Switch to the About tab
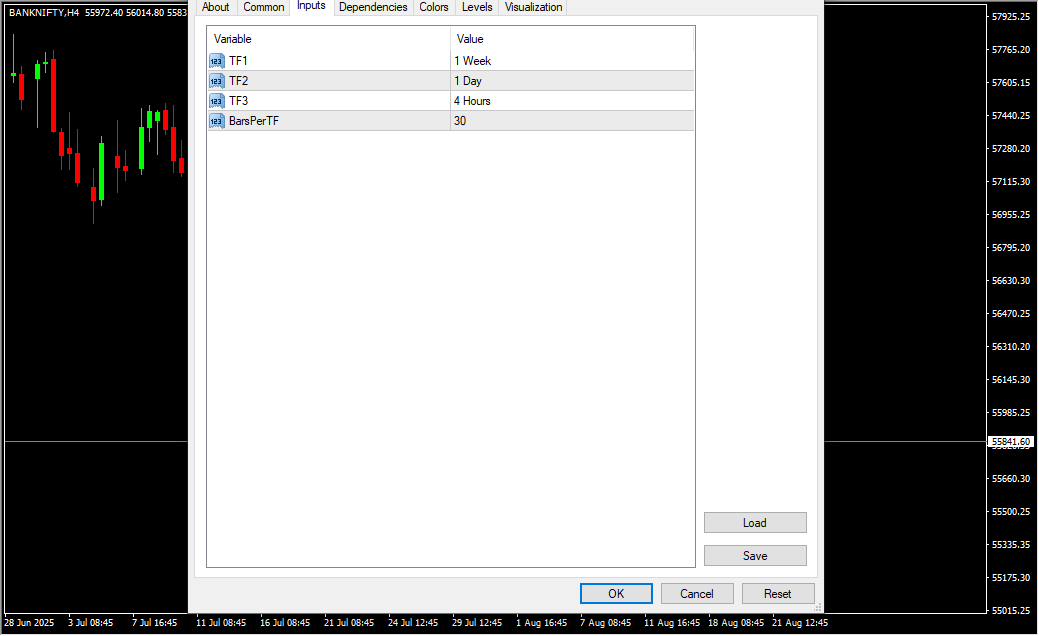 215,7
